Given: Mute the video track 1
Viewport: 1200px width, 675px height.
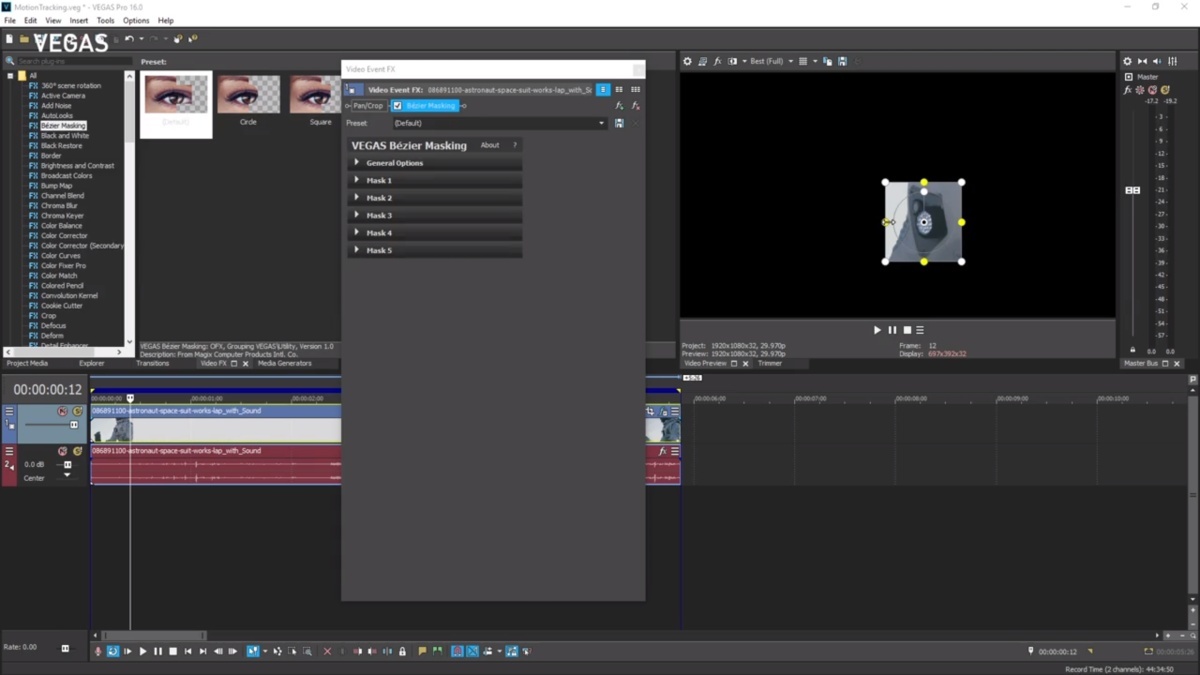Looking at the screenshot, I should [x=62, y=411].
